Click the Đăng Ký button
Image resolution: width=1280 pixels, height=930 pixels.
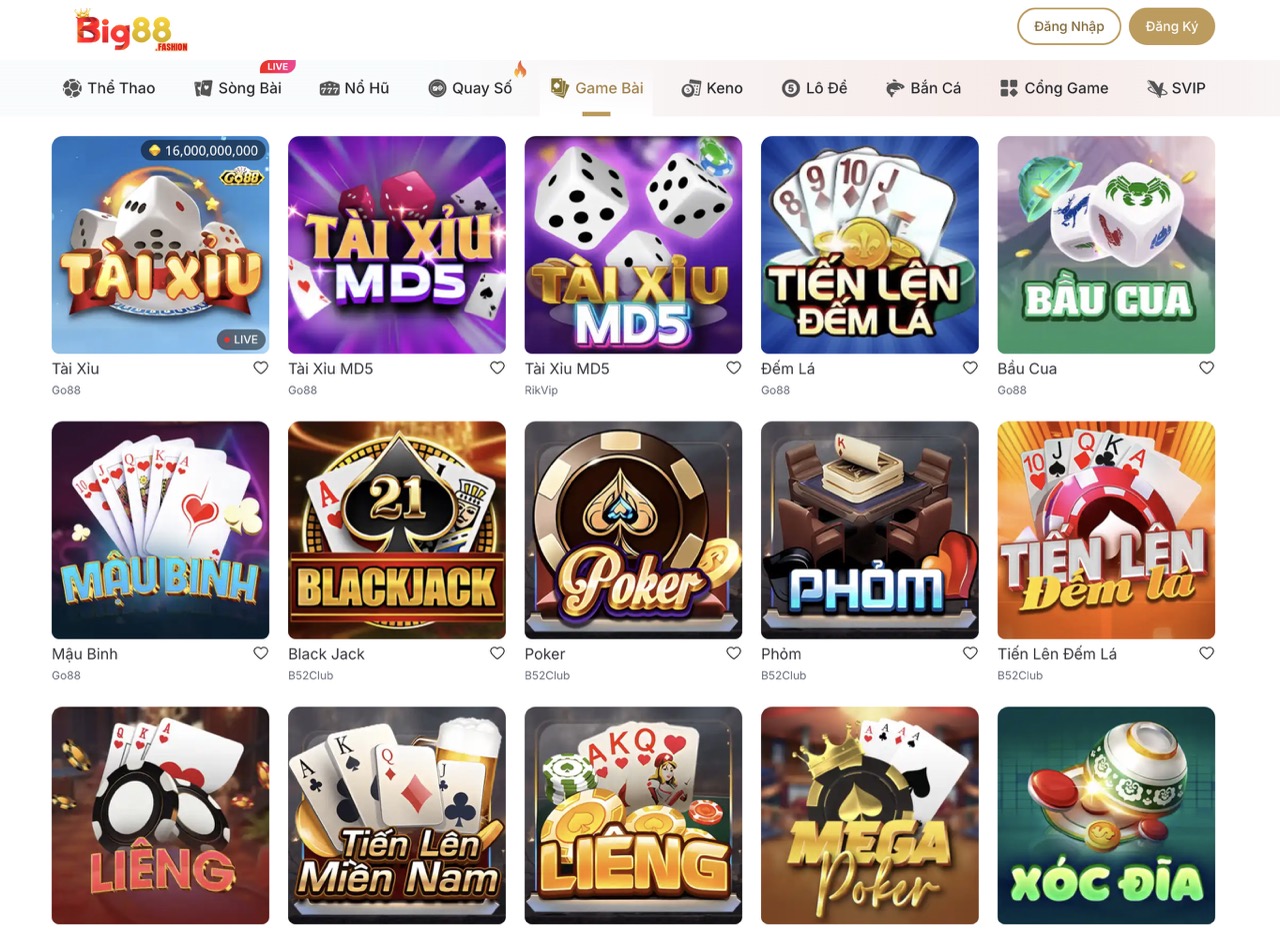pos(1172,26)
